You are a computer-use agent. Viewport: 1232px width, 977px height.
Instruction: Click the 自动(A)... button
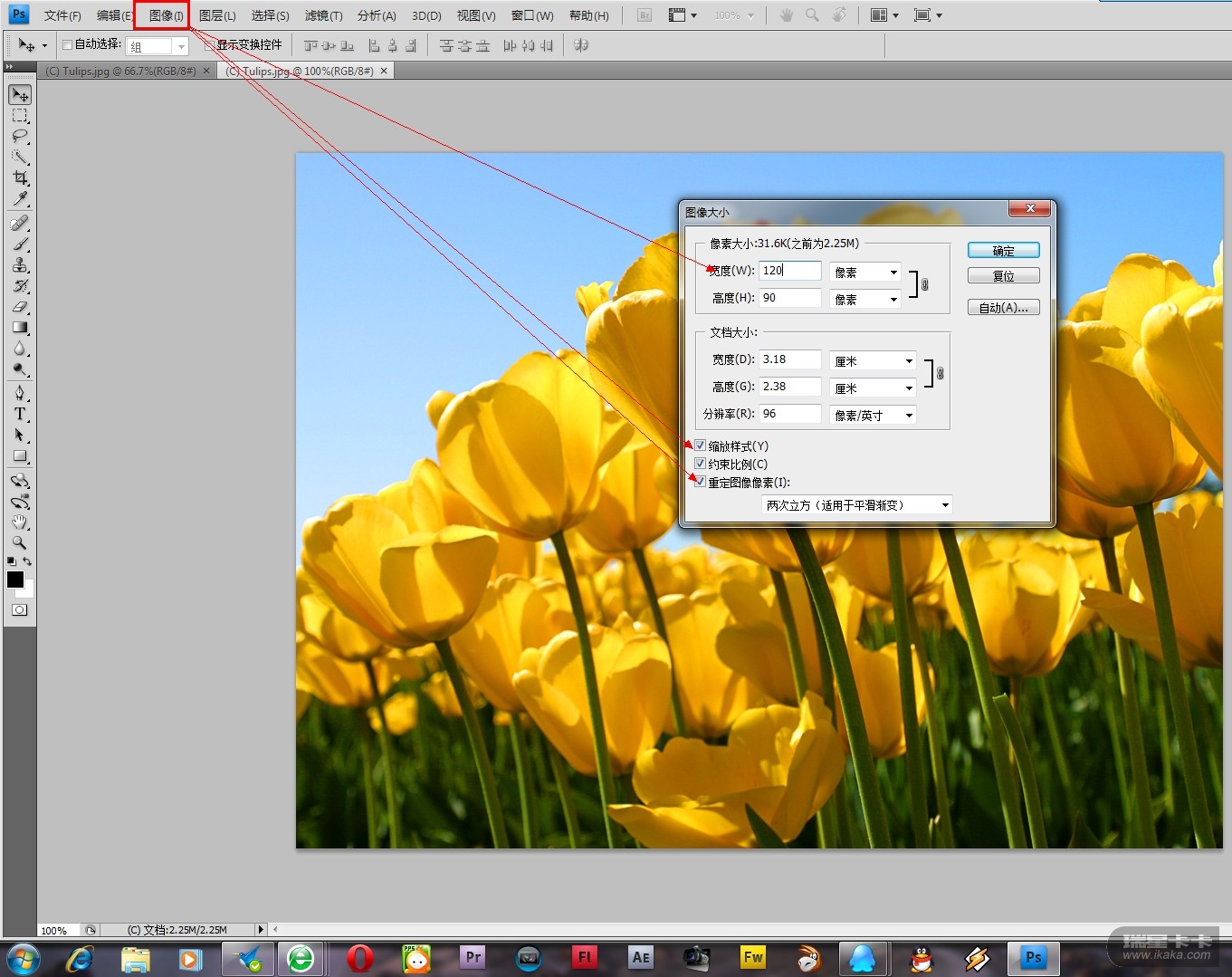click(x=1003, y=308)
